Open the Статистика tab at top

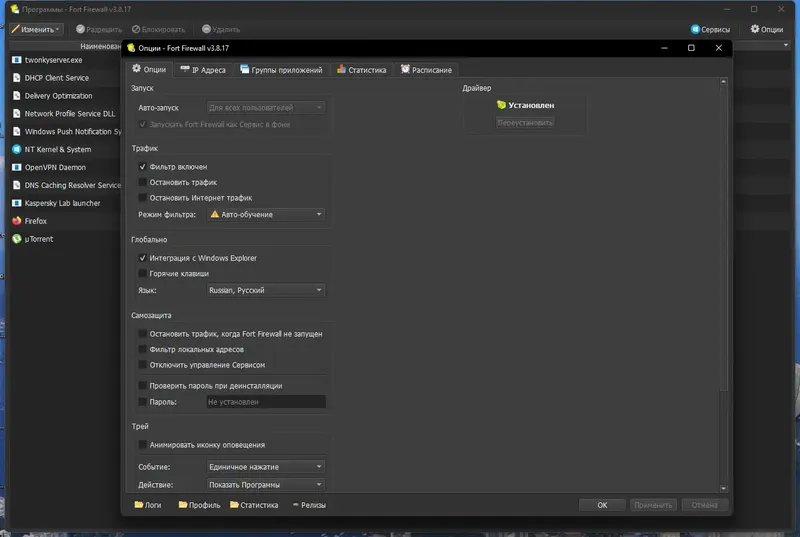click(x=362, y=69)
